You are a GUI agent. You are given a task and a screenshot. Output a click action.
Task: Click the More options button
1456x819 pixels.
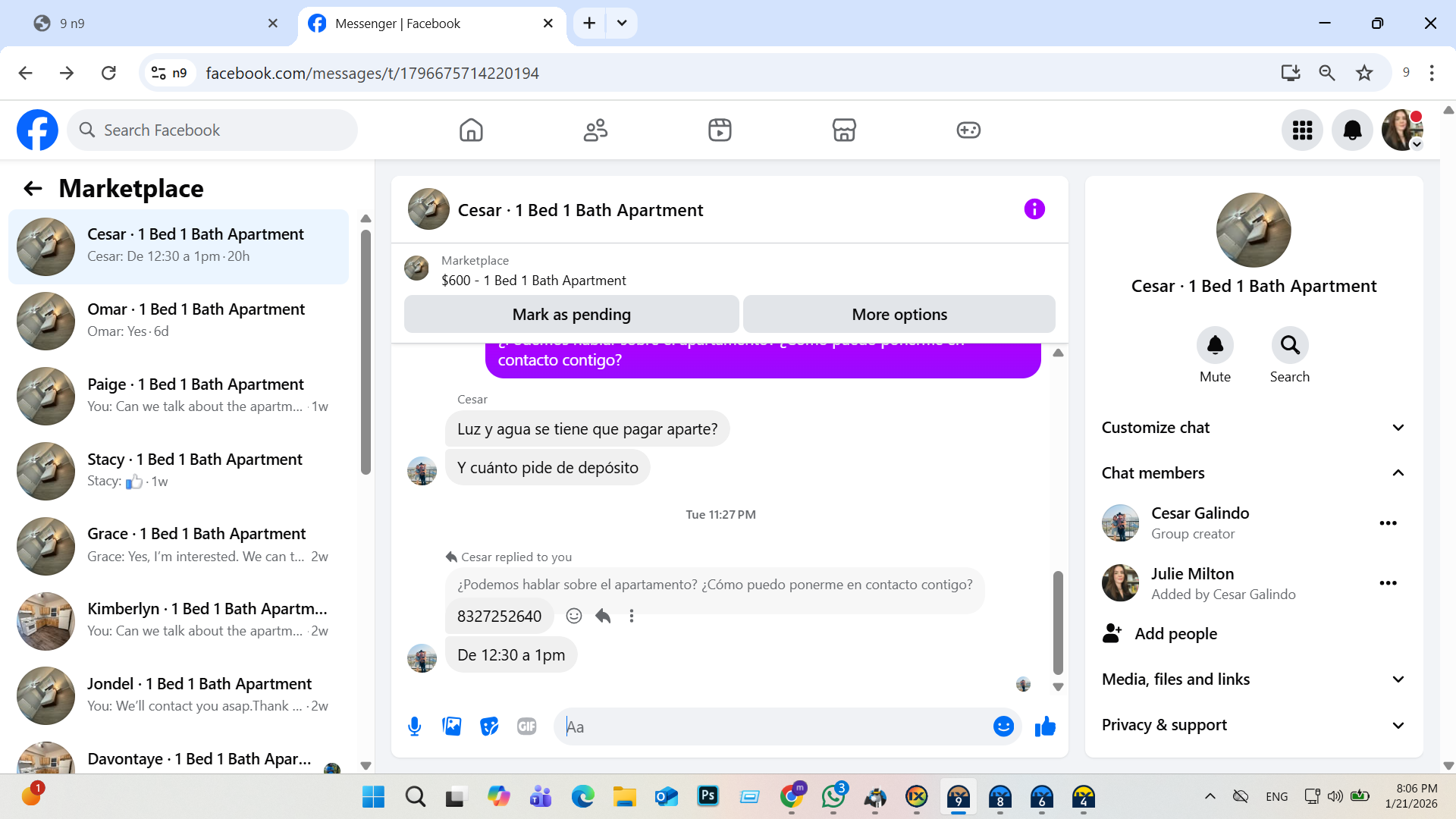(x=899, y=314)
